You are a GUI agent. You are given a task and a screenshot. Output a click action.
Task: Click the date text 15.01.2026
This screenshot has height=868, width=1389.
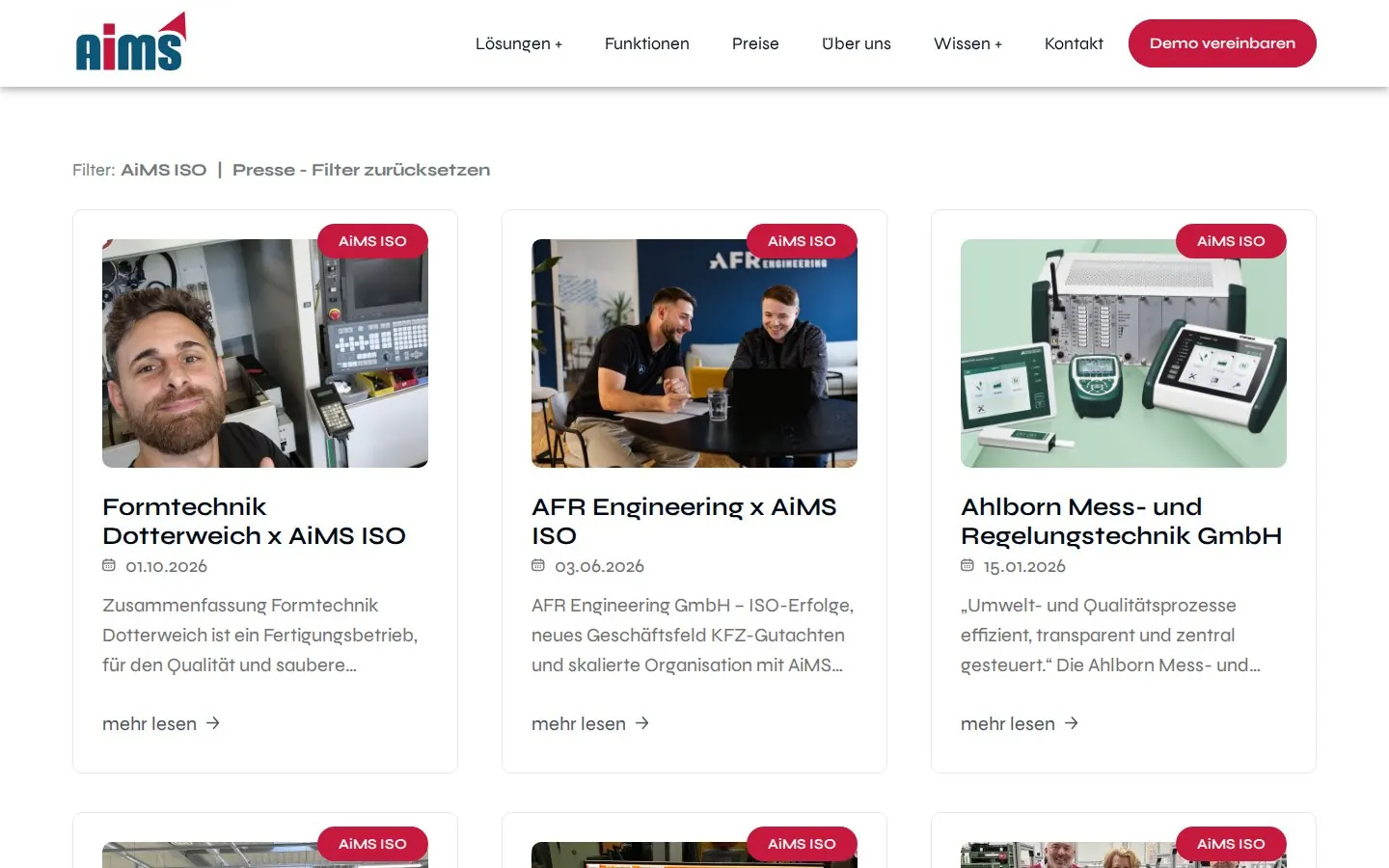[1024, 566]
